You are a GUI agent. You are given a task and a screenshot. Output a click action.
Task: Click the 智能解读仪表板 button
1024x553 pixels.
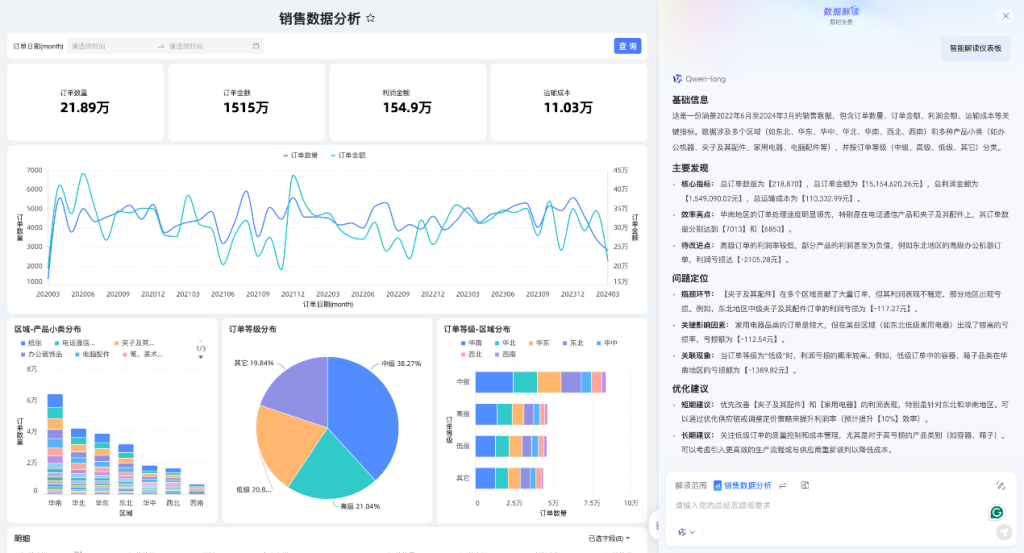pos(975,48)
